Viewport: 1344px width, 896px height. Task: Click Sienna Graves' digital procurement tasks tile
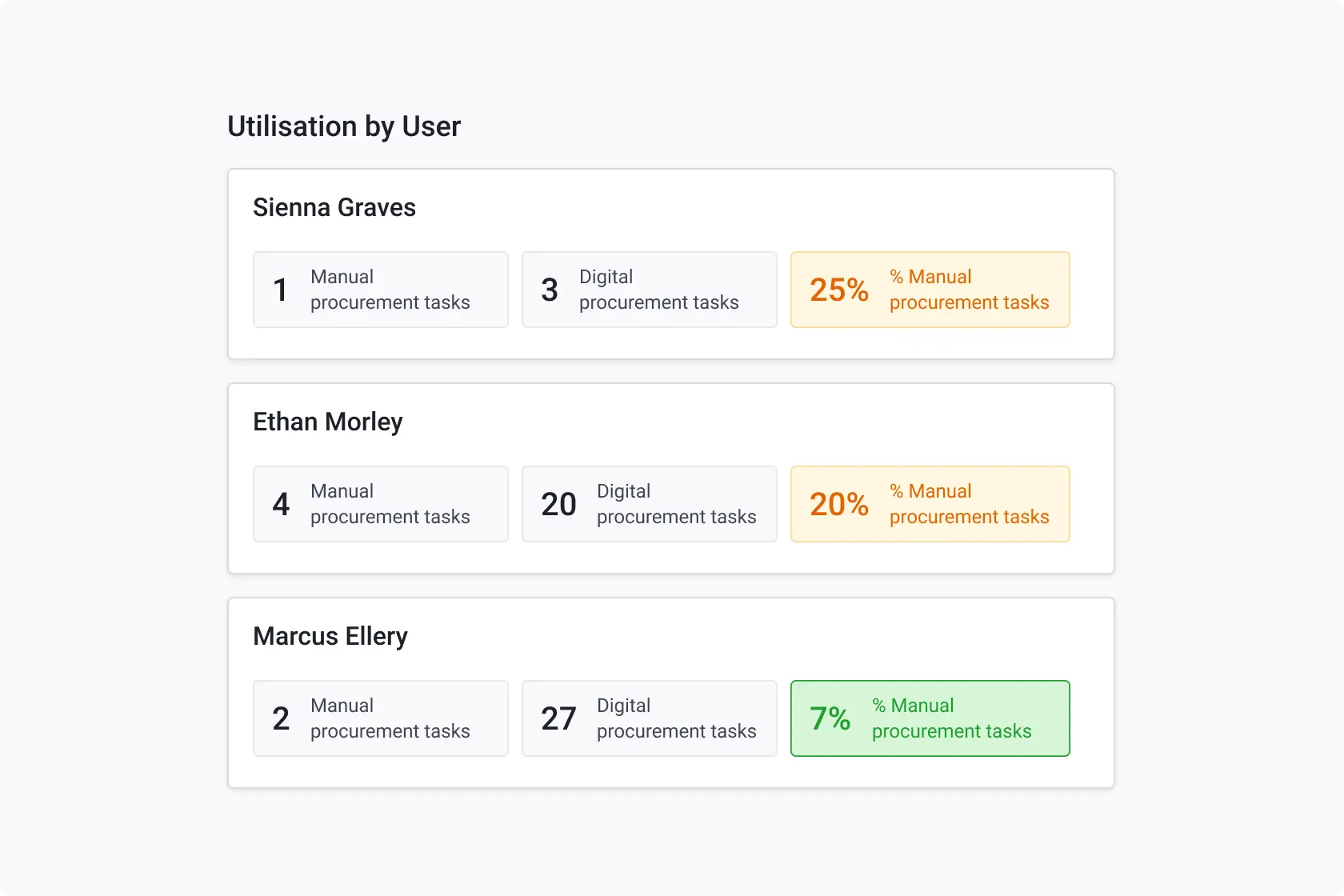pyautogui.click(x=650, y=290)
